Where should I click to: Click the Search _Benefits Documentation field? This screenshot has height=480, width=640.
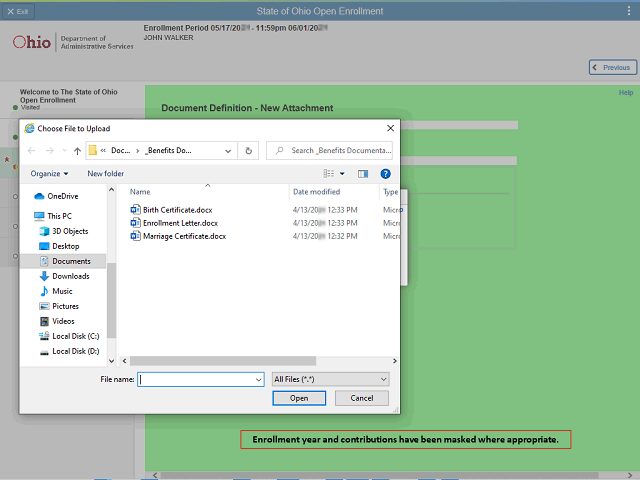pyautogui.click(x=329, y=151)
